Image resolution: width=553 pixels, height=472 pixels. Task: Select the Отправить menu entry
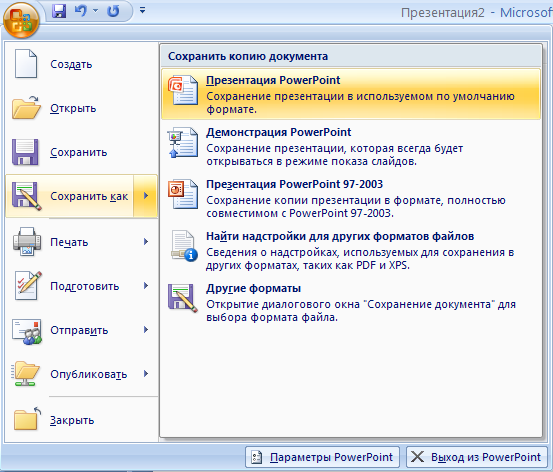(81, 330)
